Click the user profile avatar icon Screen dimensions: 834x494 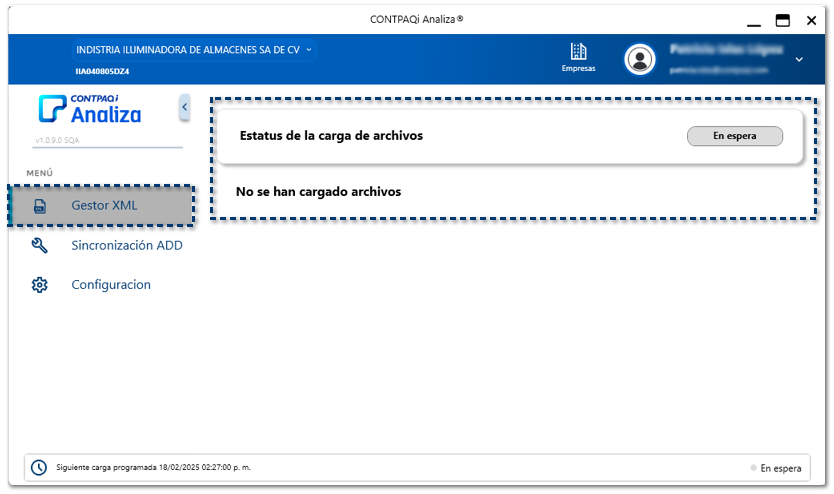pos(639,59)
